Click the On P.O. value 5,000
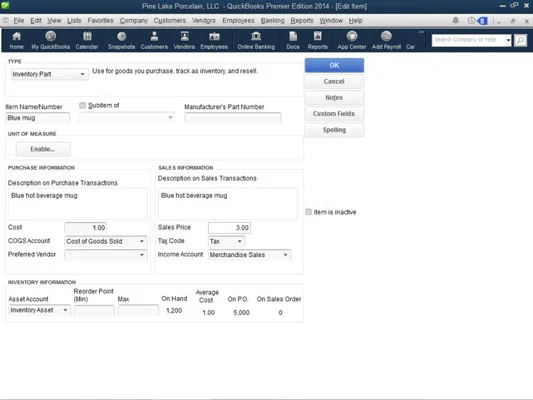Viewport: 533px width, 400px height. tap(241, 312)
